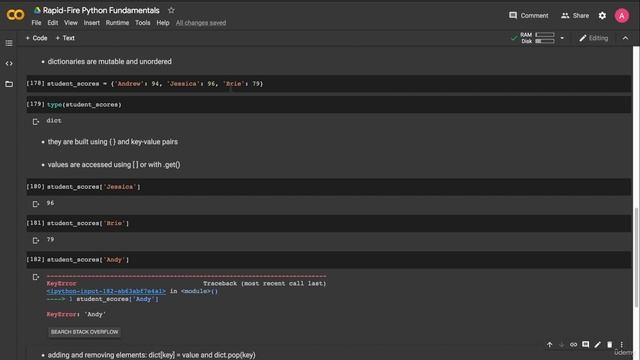Move cell down with arrow icon
This screenshot has height=360, width=640.
coord(562,345)
